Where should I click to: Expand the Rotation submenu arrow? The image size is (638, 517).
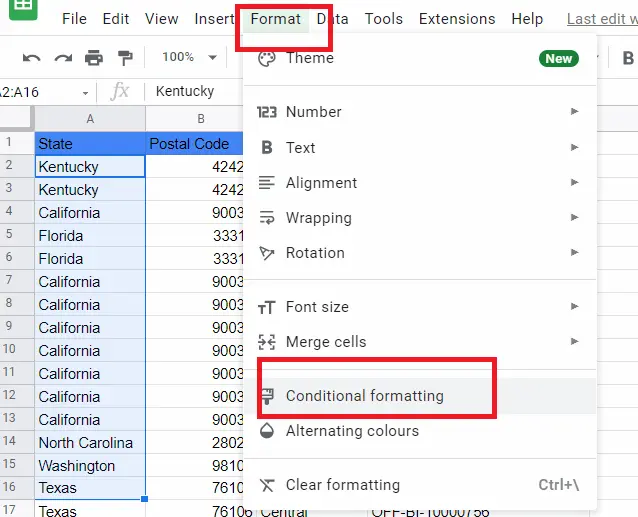pyautogui.click(x=575, y=253)
